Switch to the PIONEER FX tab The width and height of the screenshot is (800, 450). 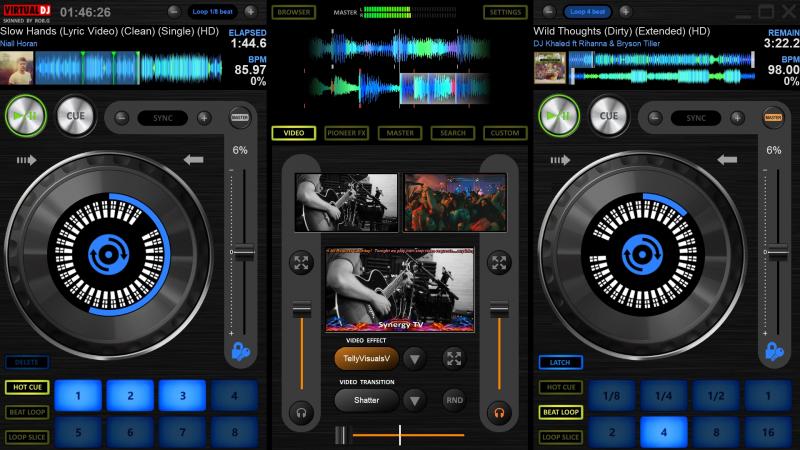tap(346, 133)
